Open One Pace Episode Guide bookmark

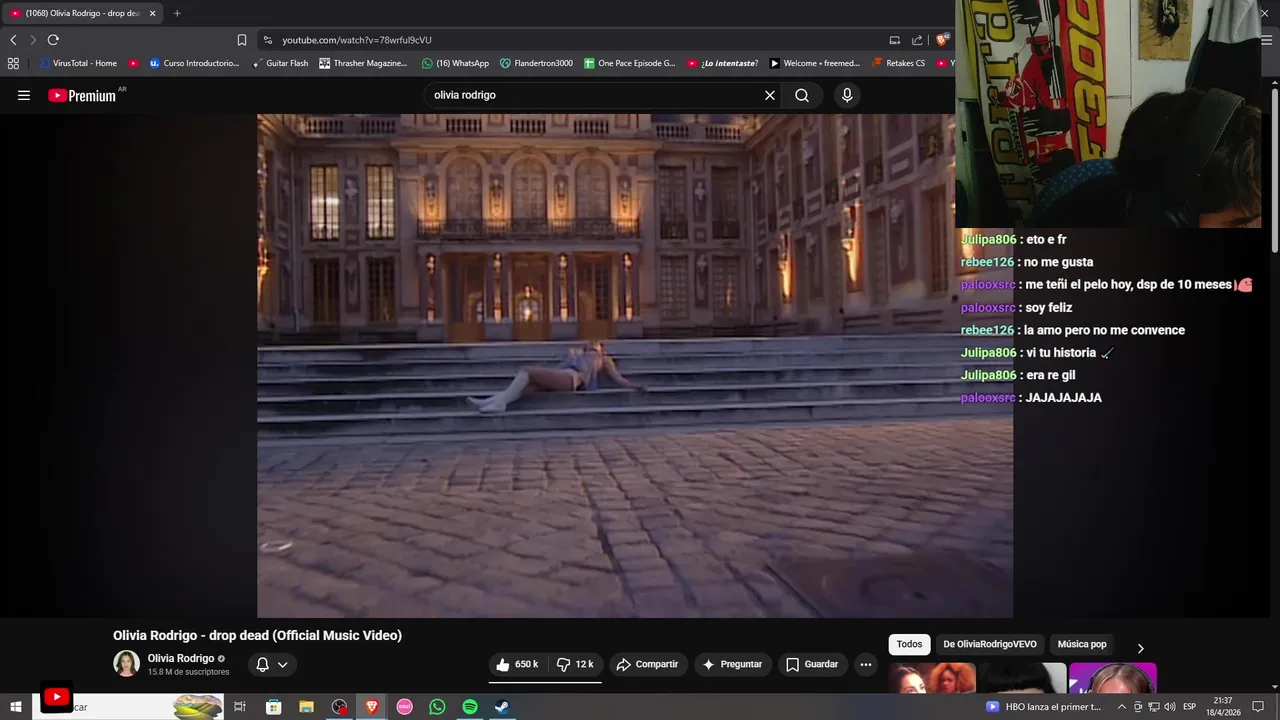pyautogui.click(x=630, y=63)
